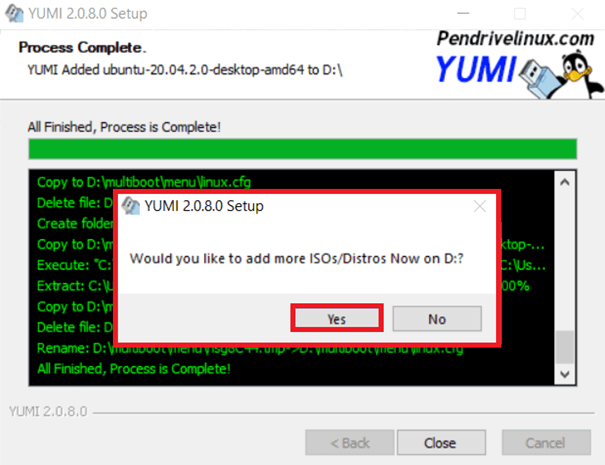The width and height of the screenshot is (605, 465).
Task: Click the penguin mascot logo
Action: (x=579, y=74)
